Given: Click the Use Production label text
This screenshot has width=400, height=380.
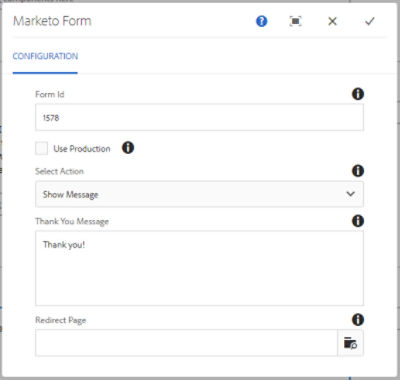Looking at the screenshot, I should [x=82, y=149].
